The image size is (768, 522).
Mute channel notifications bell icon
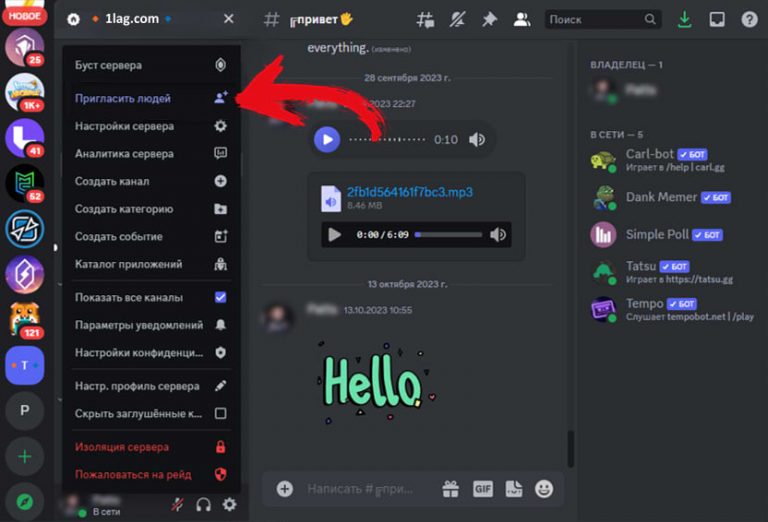[x=458, y=19]
